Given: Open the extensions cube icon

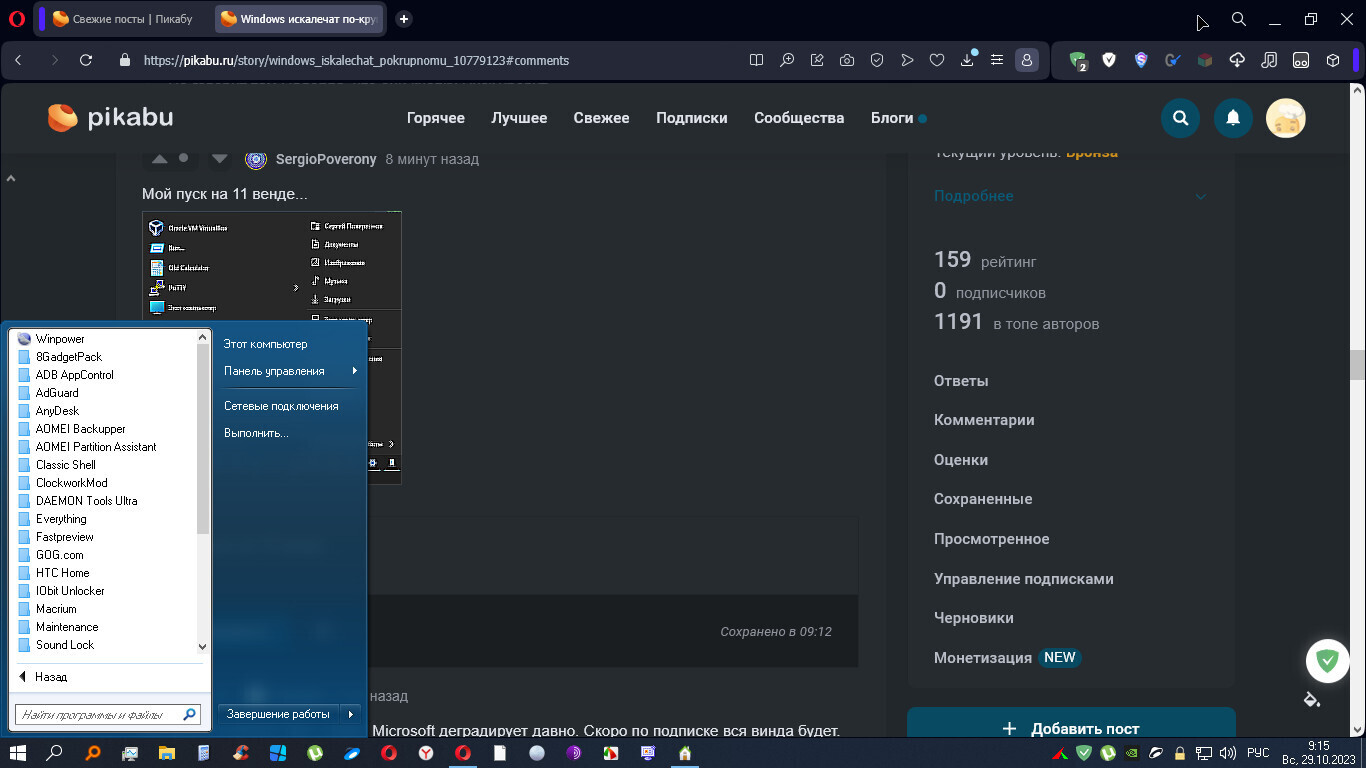Looking at the screenshot, I should (1333, 60).
